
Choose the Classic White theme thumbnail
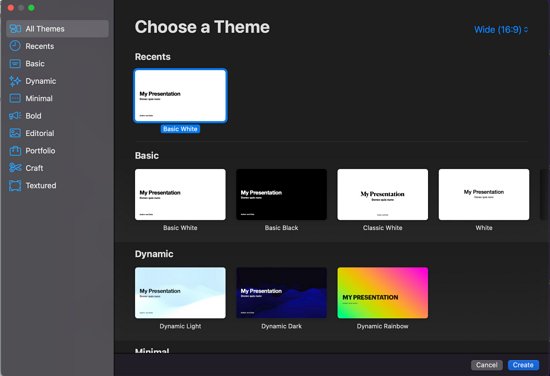point(383,195)
